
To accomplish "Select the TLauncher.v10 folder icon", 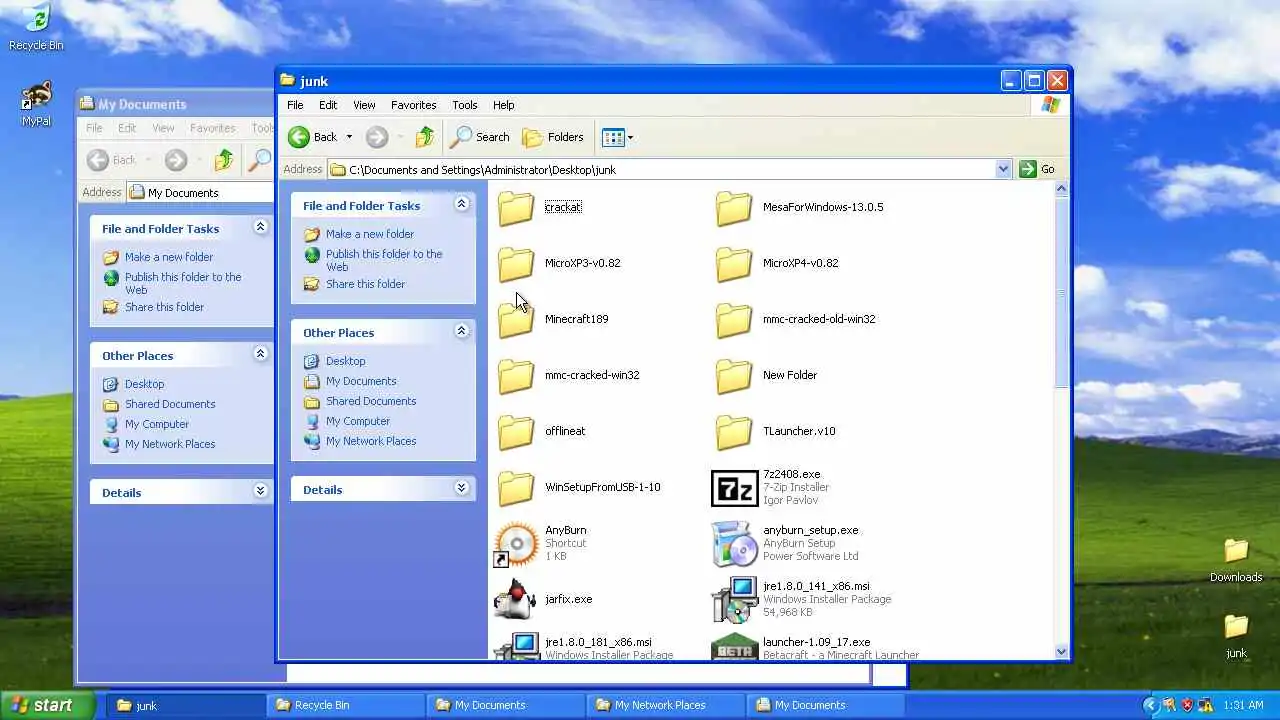I will (734, 431).
